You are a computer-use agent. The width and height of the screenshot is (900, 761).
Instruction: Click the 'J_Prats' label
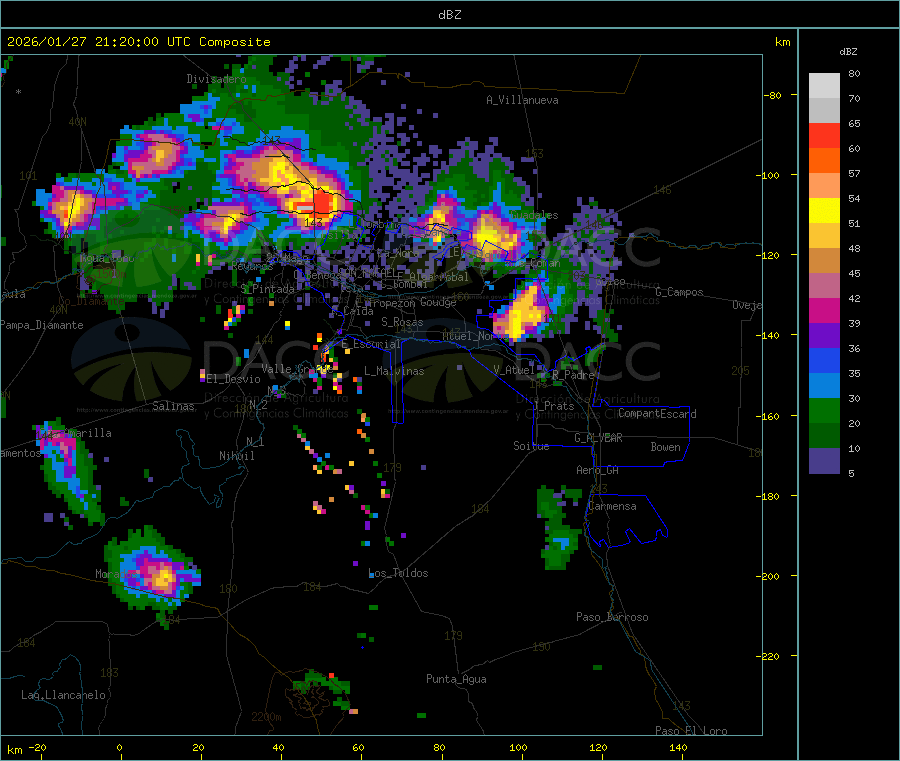pos(554,406)
